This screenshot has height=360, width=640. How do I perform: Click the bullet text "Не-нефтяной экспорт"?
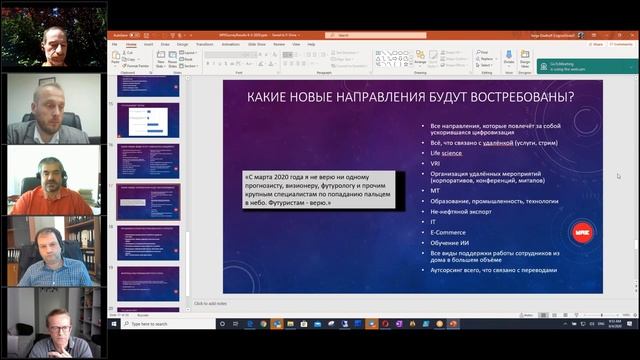[x=461, y=212]
